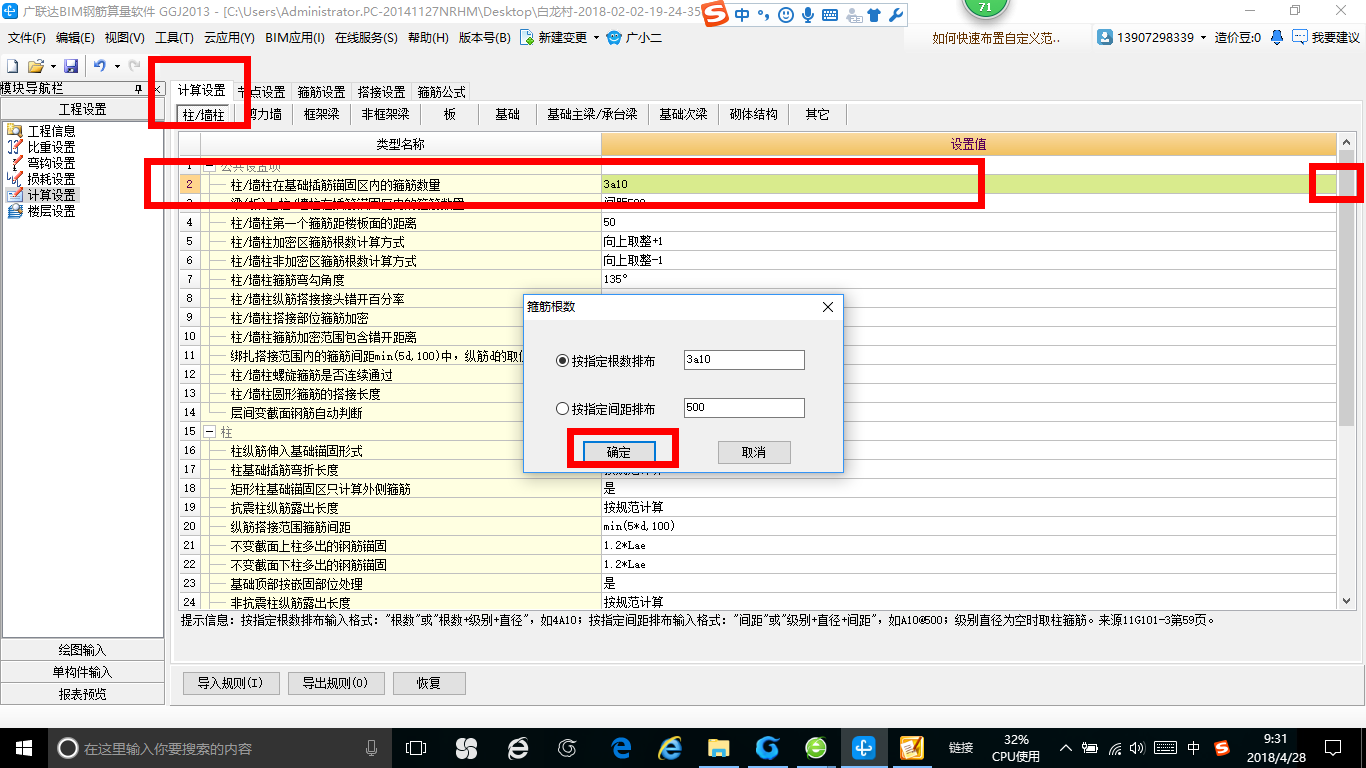The height and width of the screenshot is (768, 1366).
Task: Open the BIM应用(I) menu
Action: (x=295, y=38)
